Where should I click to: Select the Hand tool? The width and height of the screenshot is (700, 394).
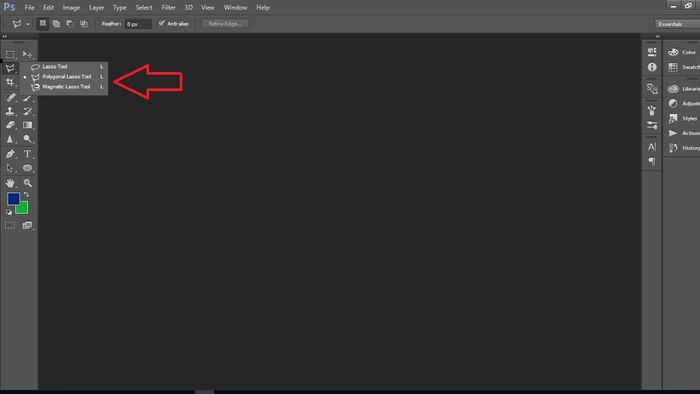[x=10, y=183]
